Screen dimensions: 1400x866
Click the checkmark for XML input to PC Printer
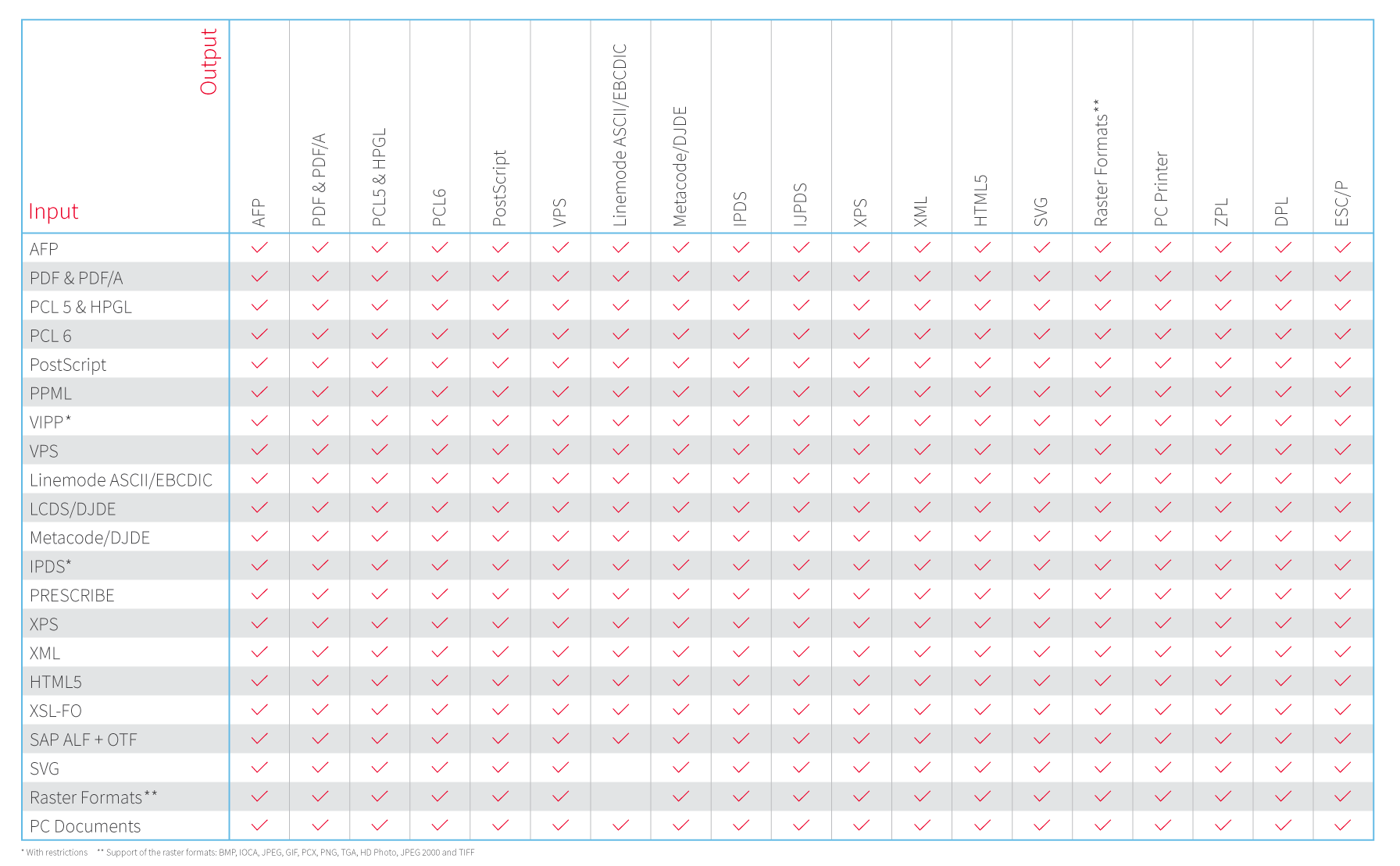(x=1162, y=652)
